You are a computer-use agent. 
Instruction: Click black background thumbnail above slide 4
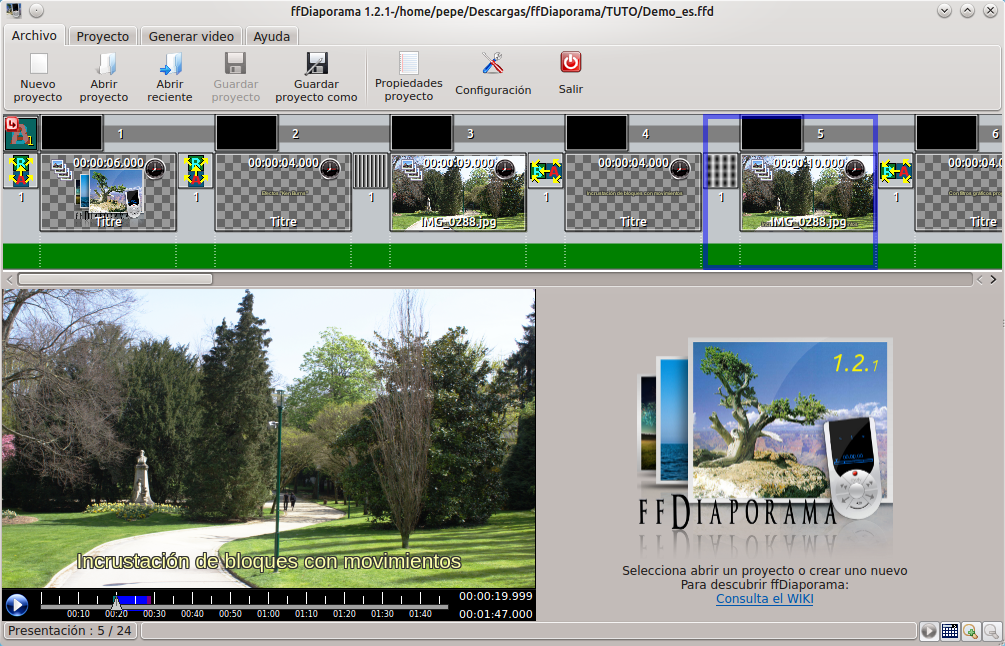click(x=597, y=133)
